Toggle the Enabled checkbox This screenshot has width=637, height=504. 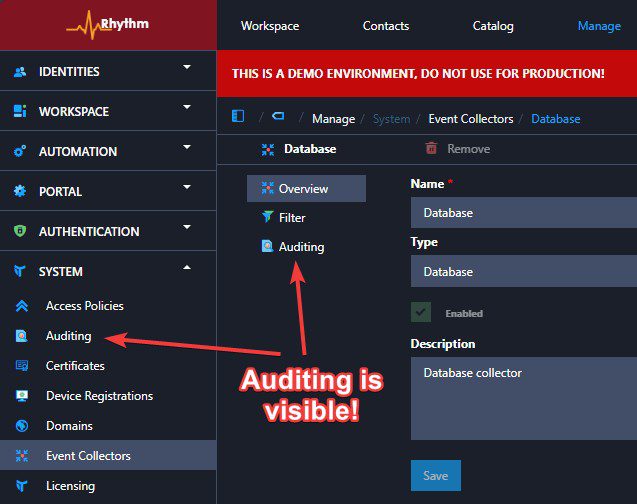click(421, 312)
